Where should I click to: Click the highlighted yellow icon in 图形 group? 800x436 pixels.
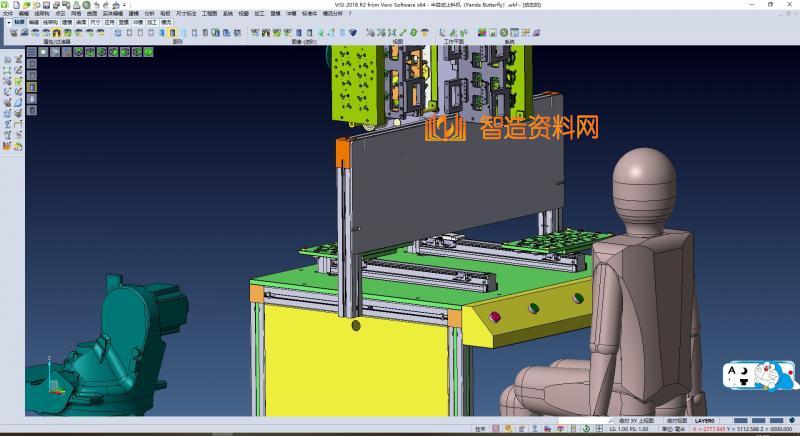[x=172, y=32]
